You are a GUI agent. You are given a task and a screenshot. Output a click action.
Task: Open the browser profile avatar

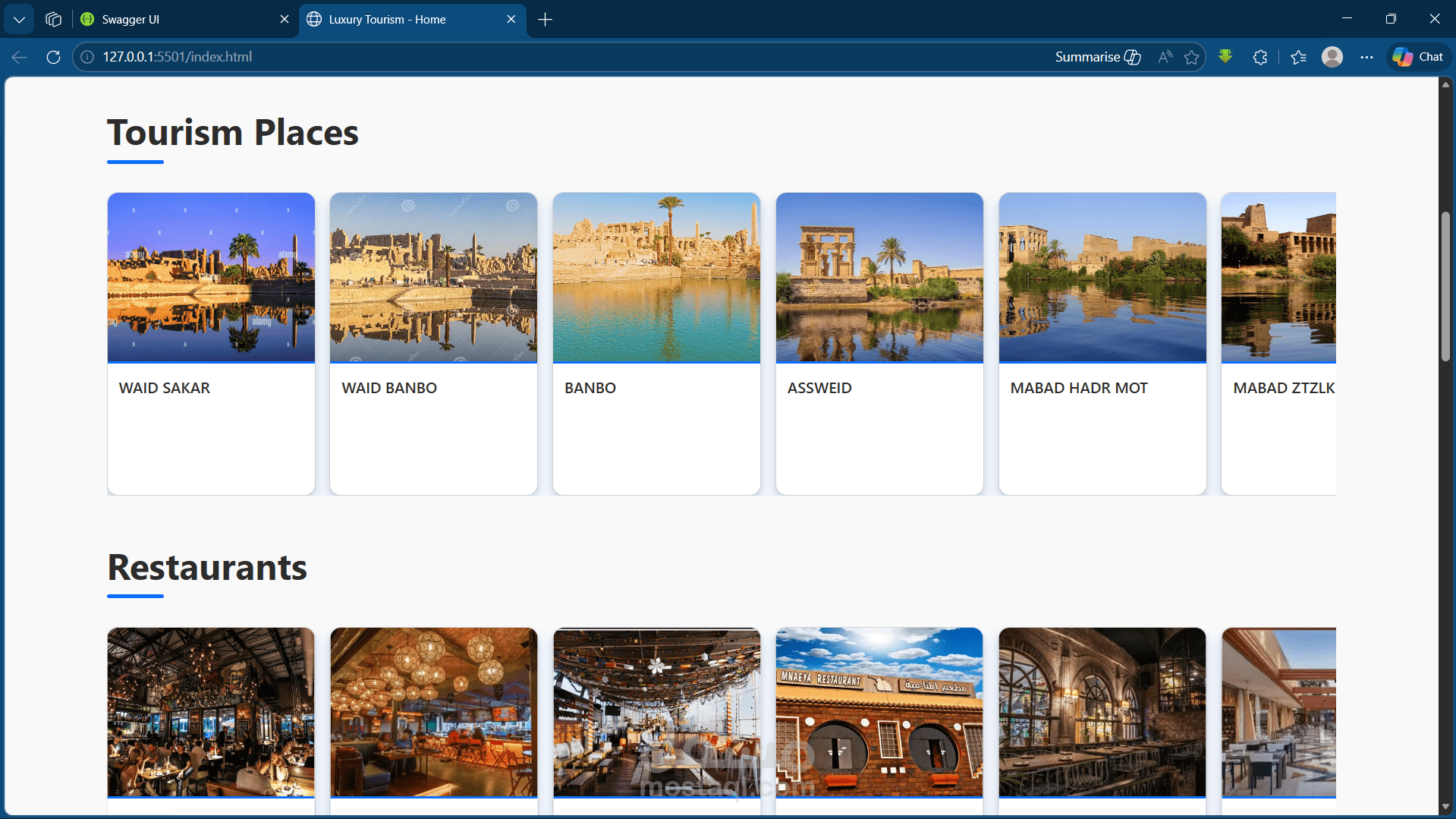pos(1332,57)
